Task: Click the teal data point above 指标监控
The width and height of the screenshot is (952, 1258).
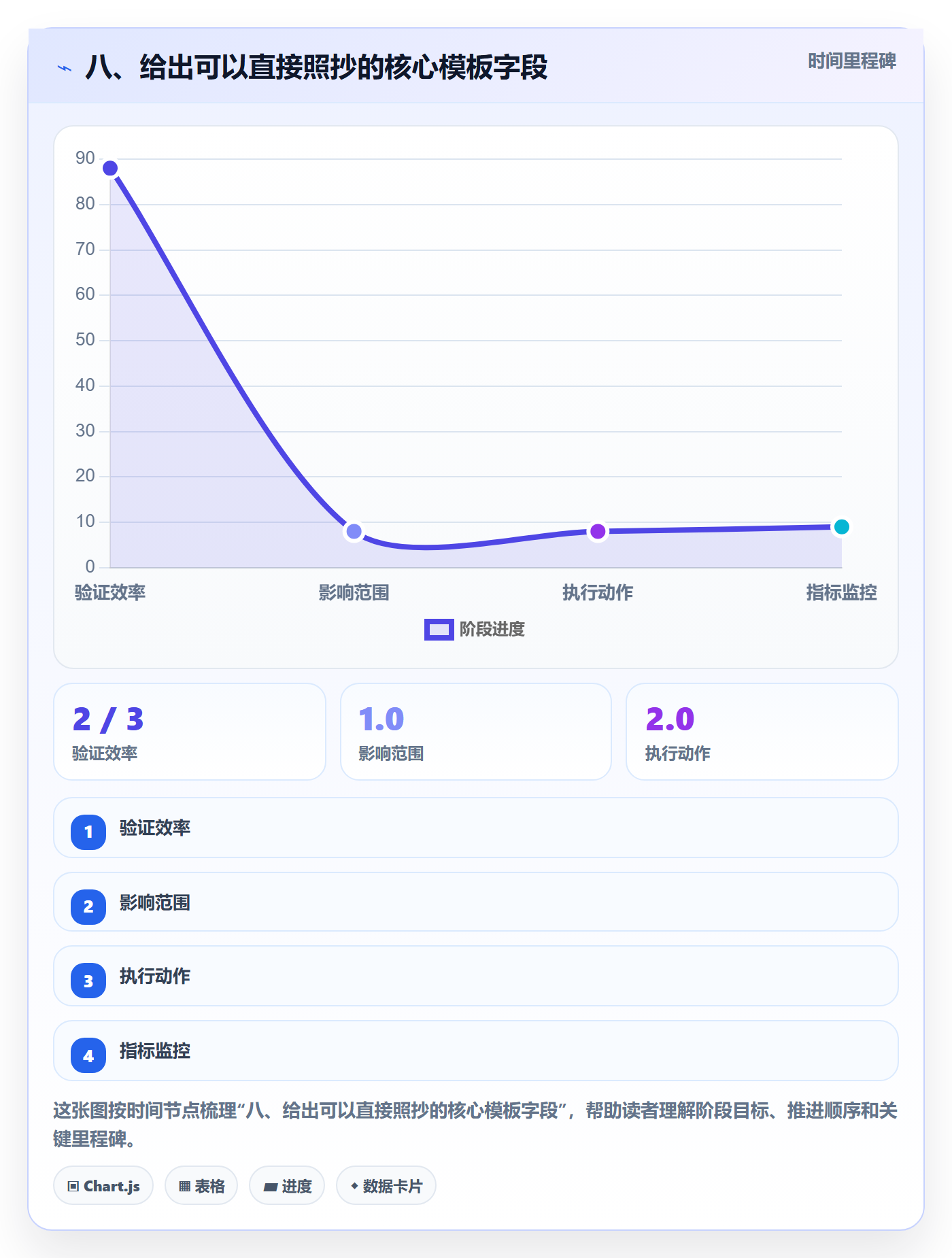Action: (x=842, y=527)
